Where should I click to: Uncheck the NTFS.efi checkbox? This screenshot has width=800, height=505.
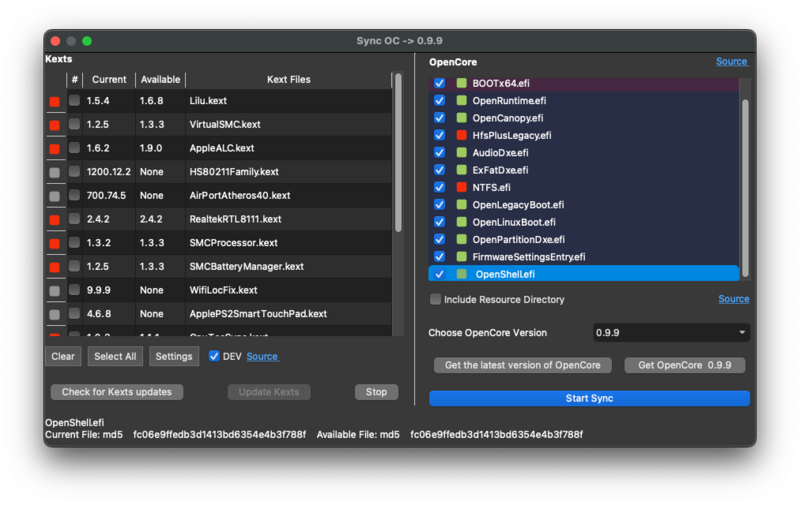click(x=439, y=187)
